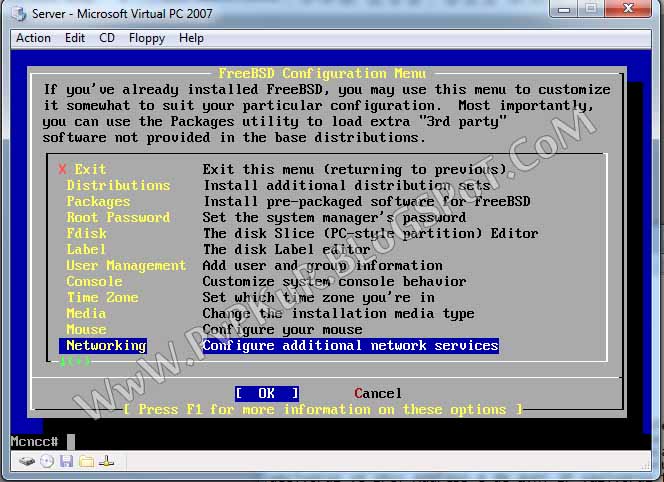This screenshot has height=482, width=664.
Task: Click the hard disk status icon
Action: coord(27,461)
